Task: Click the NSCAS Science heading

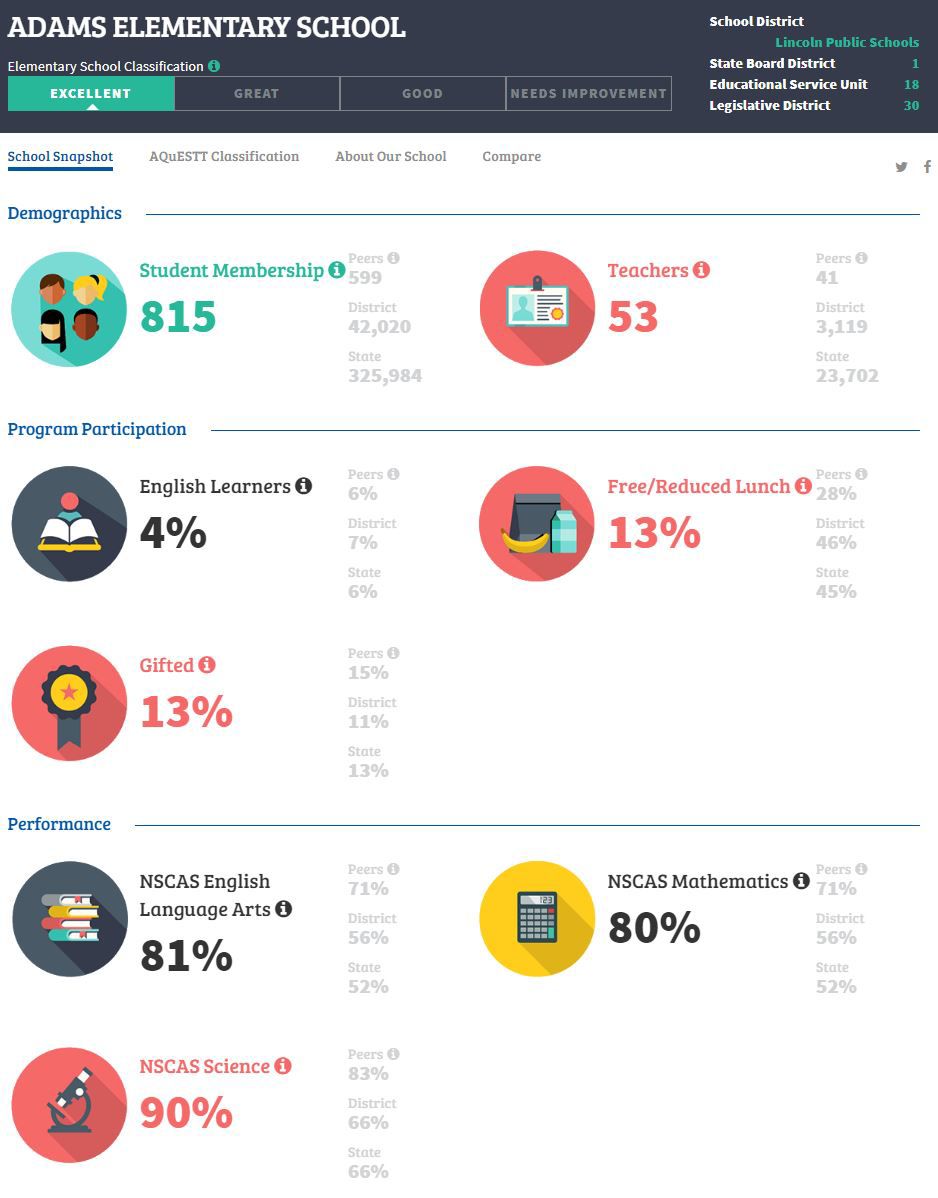Action: [x=205, y=1067]
